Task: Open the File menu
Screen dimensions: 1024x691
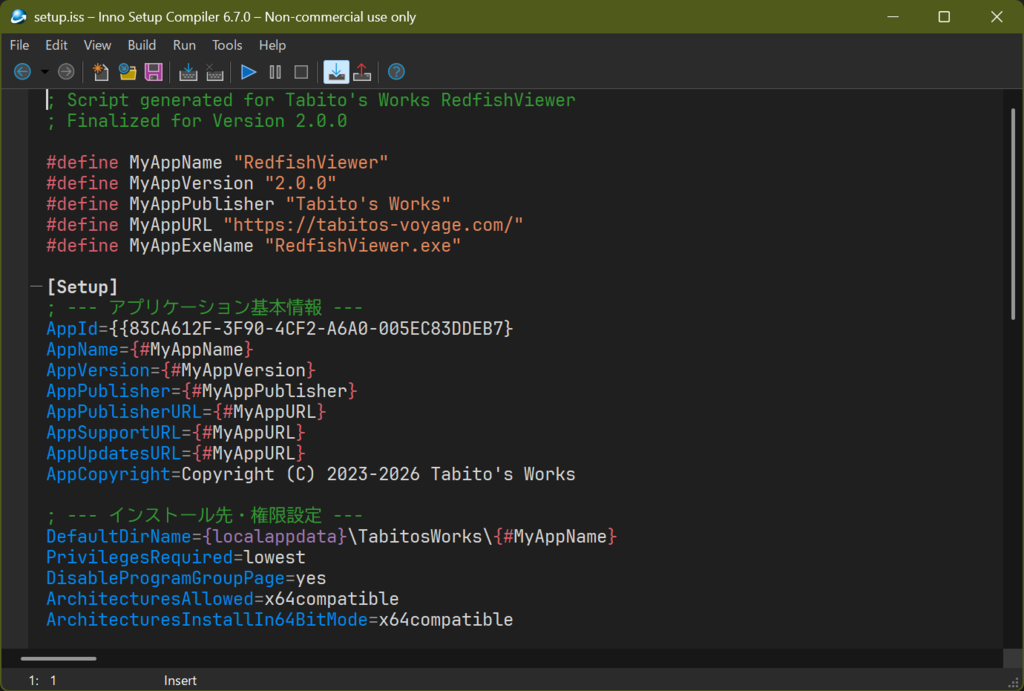Action: [19, 45]
